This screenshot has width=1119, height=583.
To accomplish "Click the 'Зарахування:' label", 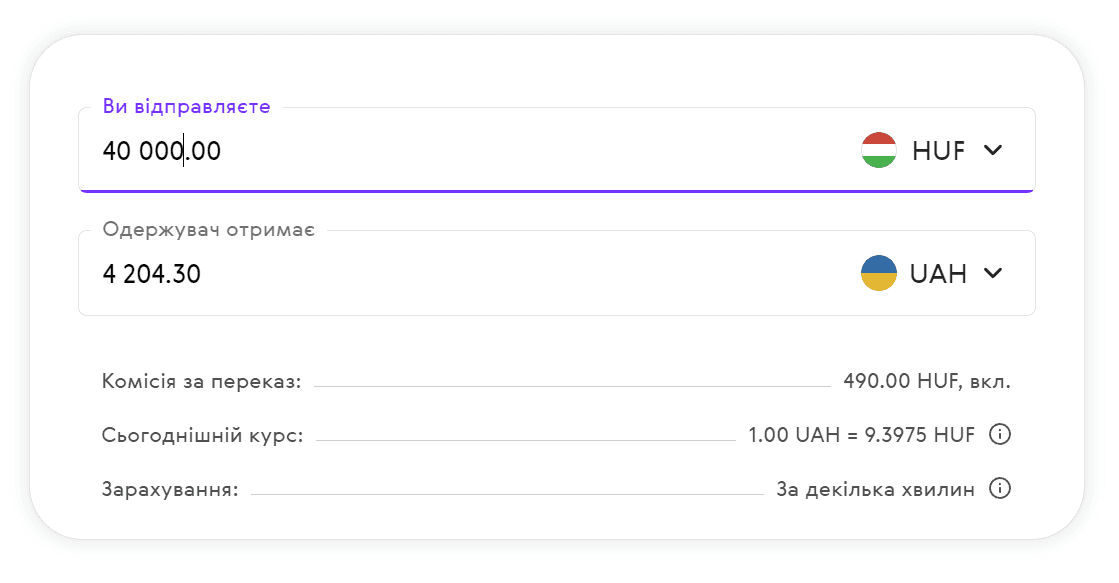I will click(170, 489).
